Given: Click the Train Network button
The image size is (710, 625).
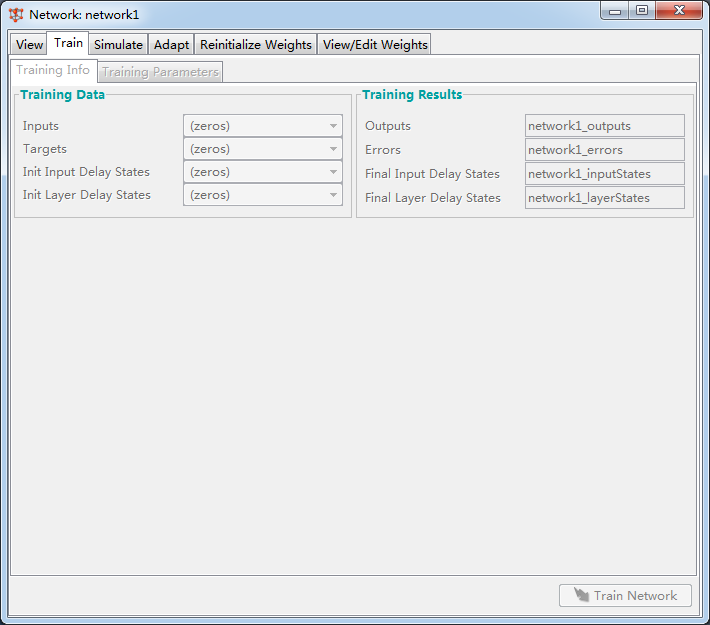Looking at the screenshot, I should click(x=625, y=595).
